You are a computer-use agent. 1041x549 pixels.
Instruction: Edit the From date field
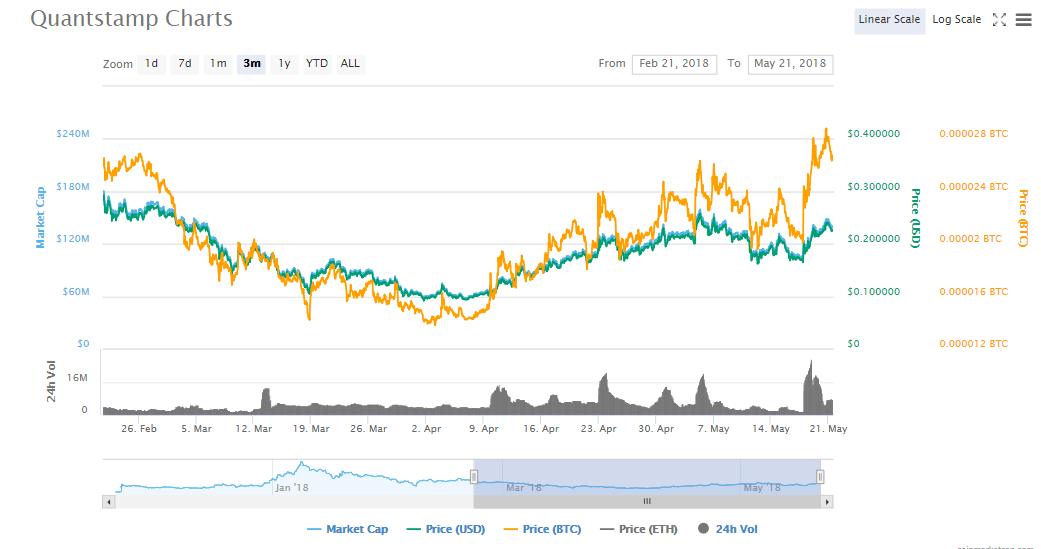coord(674,64)
